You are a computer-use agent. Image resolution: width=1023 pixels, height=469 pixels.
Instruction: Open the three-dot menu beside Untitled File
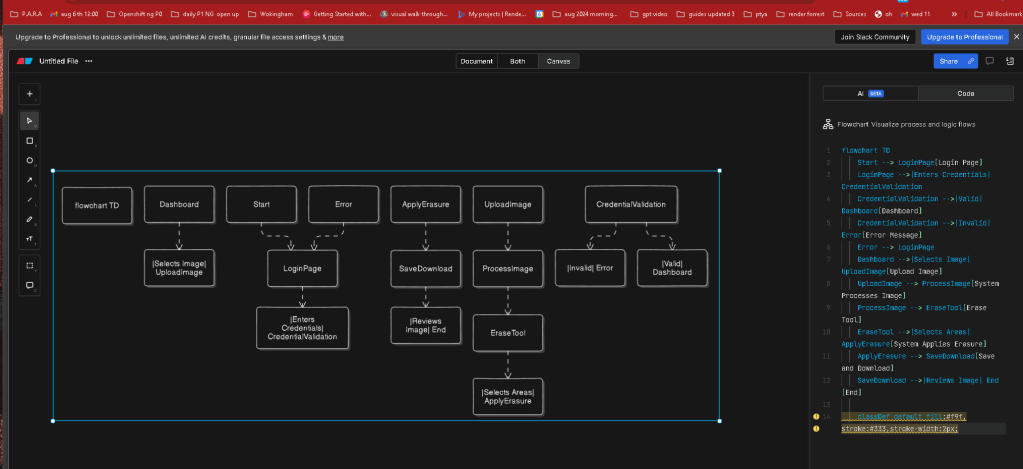(89, 61)
